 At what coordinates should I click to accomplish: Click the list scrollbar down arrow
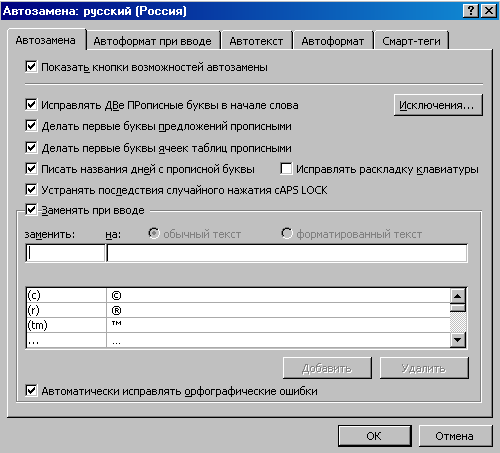[458, 340]
